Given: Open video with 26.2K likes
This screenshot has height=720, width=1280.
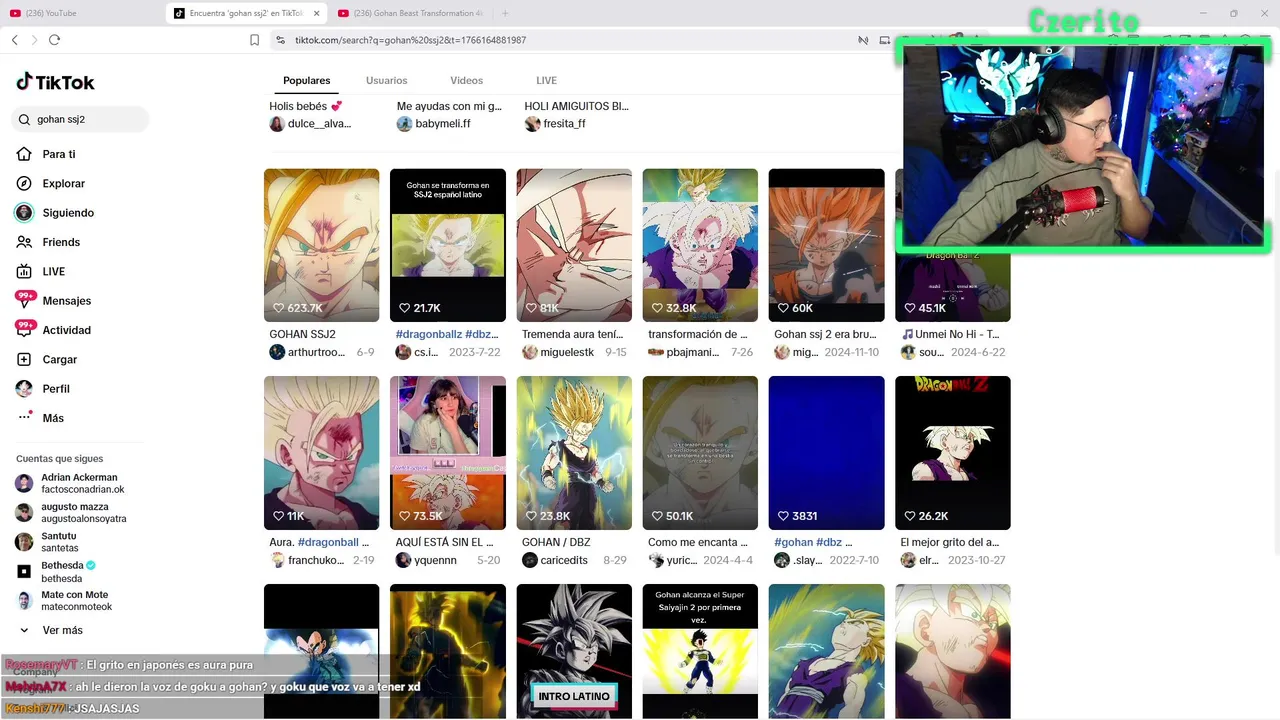Looking at the screenshot, I should (x=952, y=453).
